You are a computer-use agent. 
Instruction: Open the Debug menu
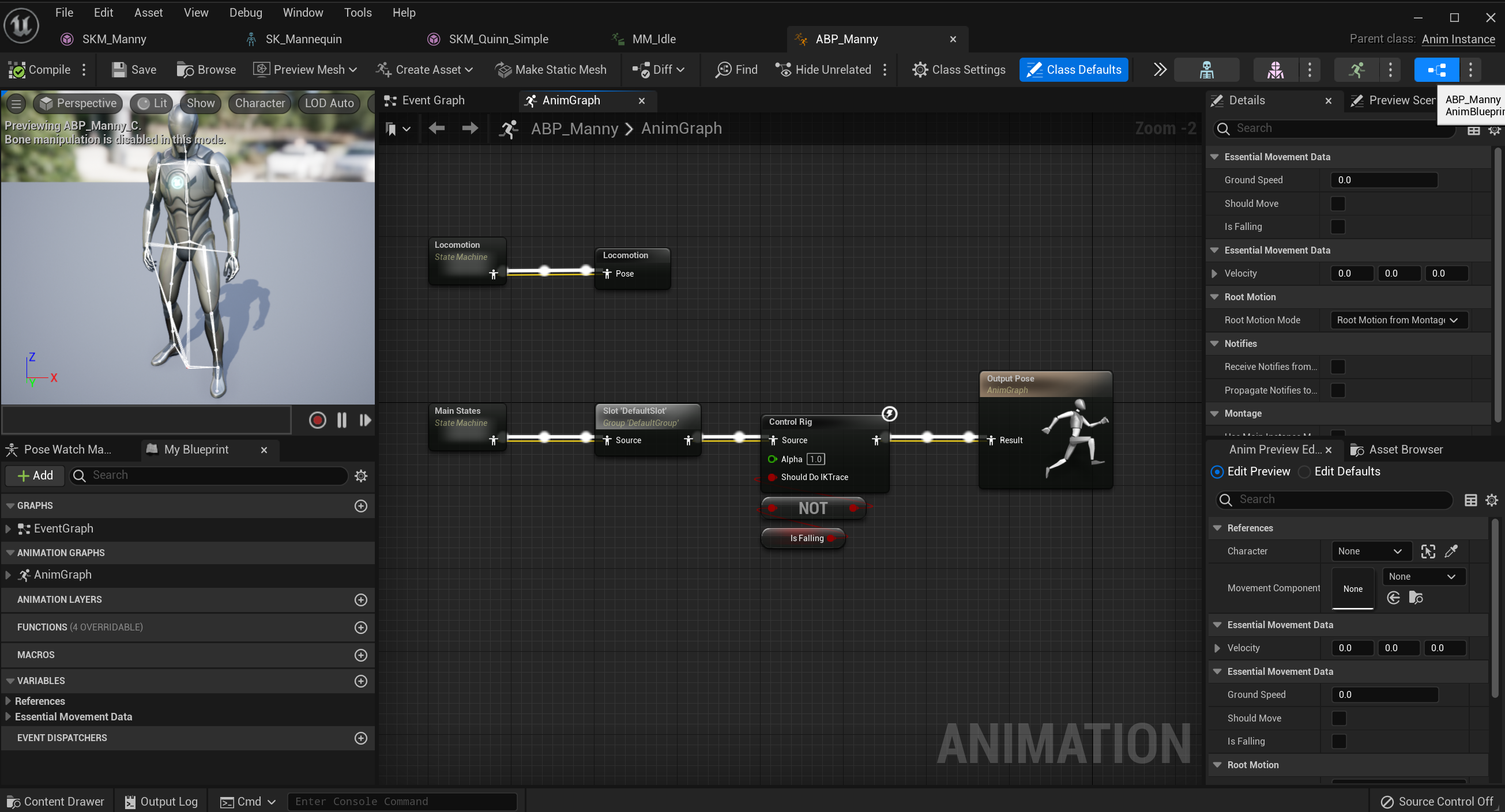[246, 12]
